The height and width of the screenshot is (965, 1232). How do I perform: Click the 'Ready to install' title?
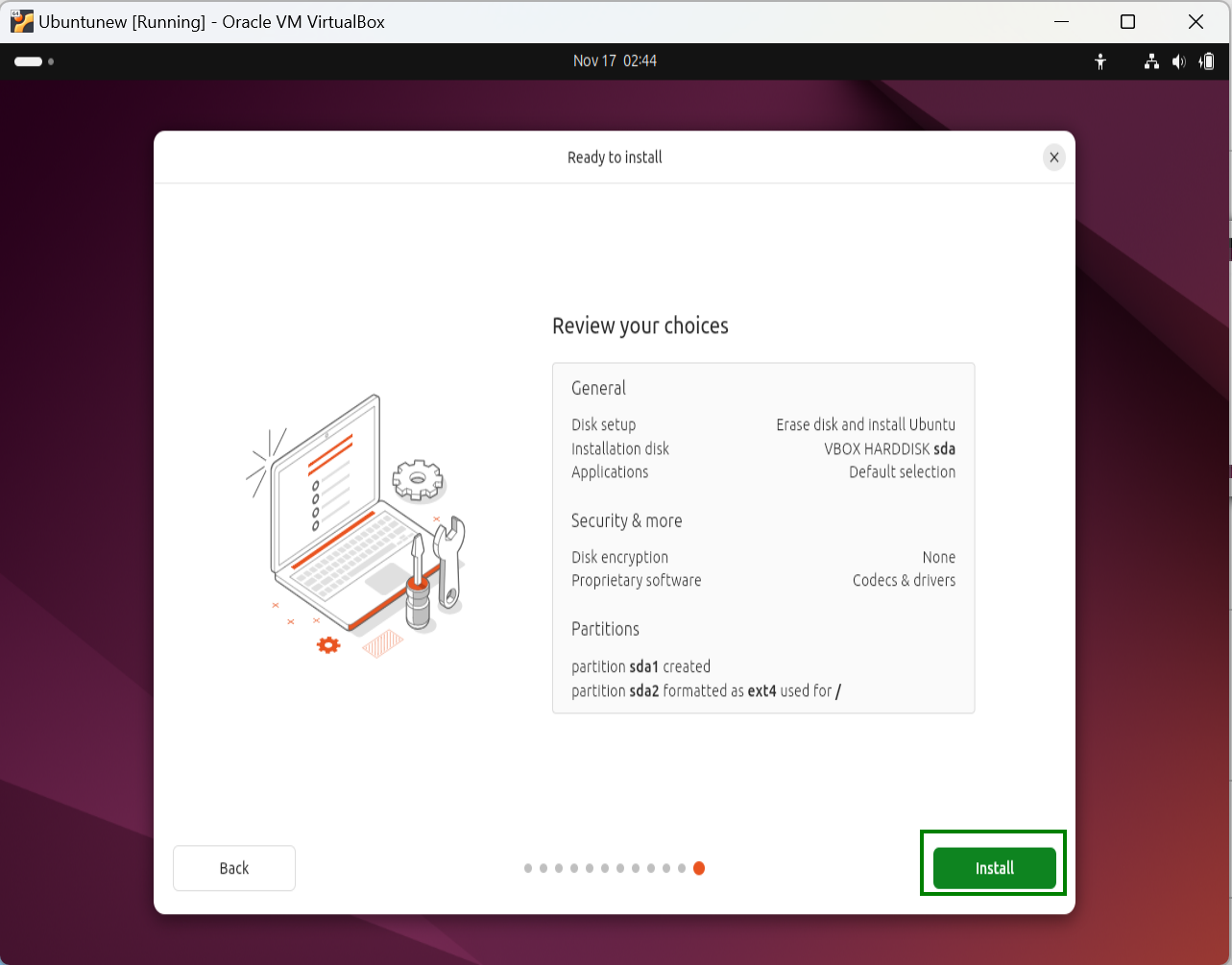point(615,157)
